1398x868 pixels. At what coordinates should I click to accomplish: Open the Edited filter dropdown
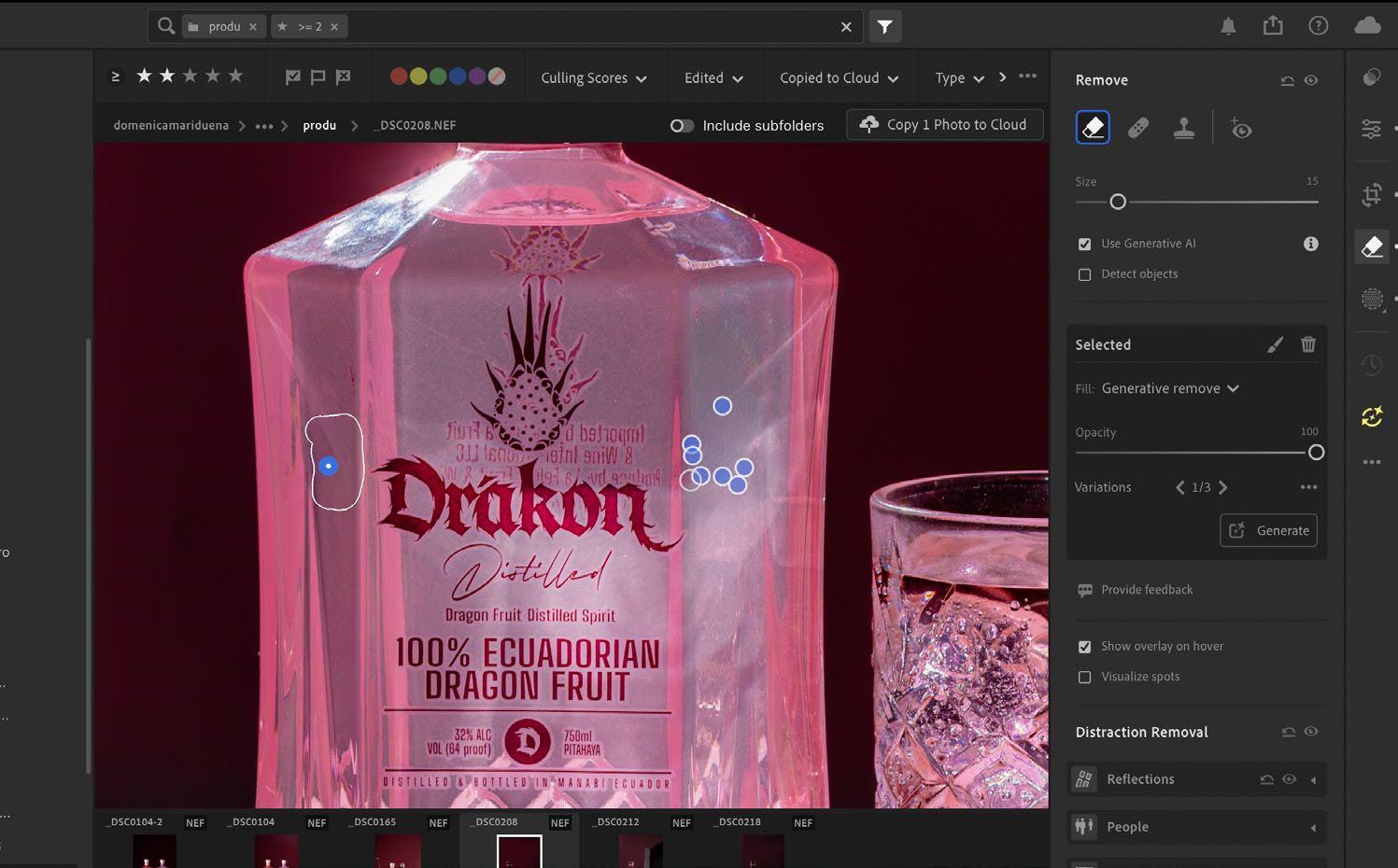click(x=713, y=78)
